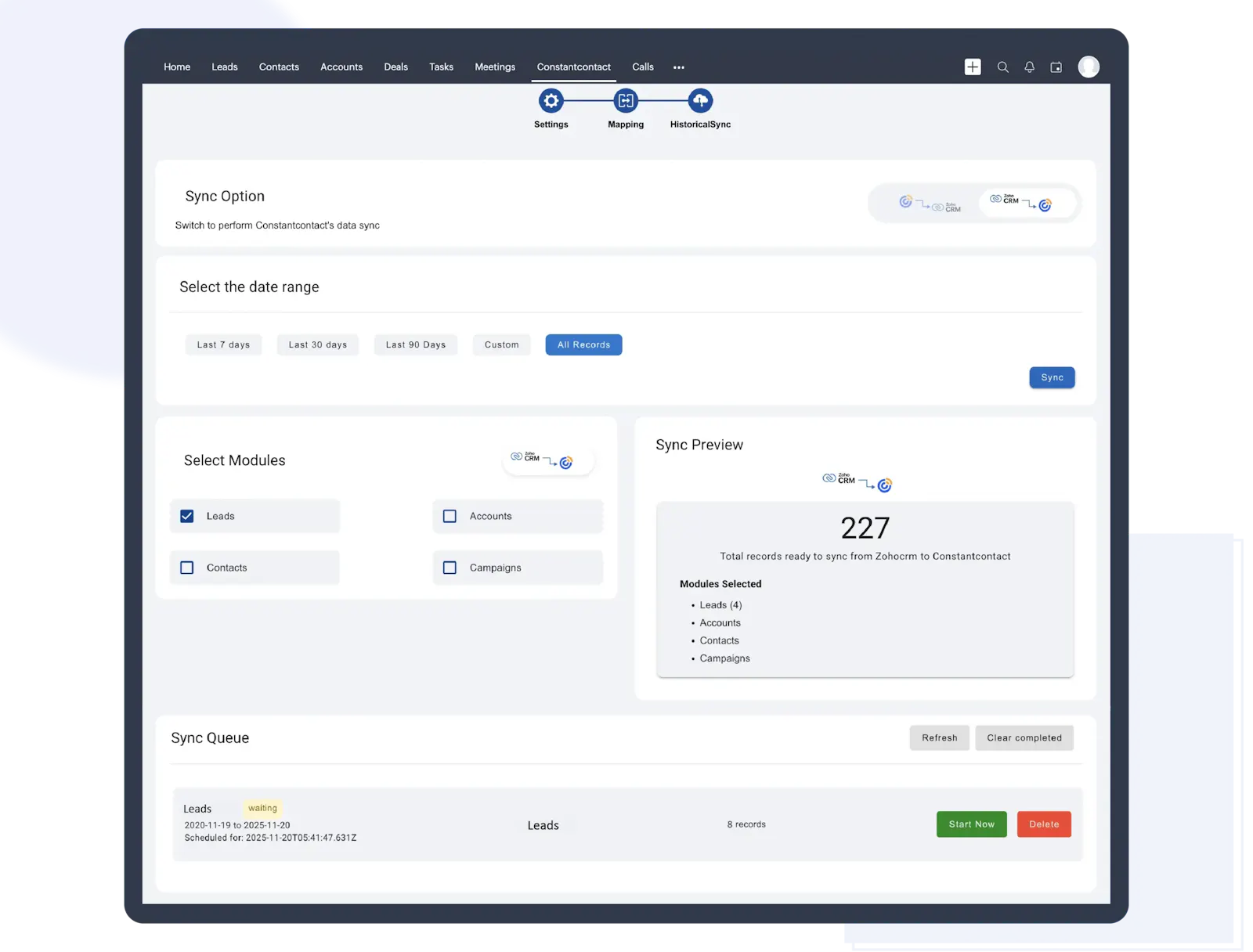This screenshot has height=952, width=1253.
Task: Open the Contacts tab in navigation
Action: coord(279,67)
